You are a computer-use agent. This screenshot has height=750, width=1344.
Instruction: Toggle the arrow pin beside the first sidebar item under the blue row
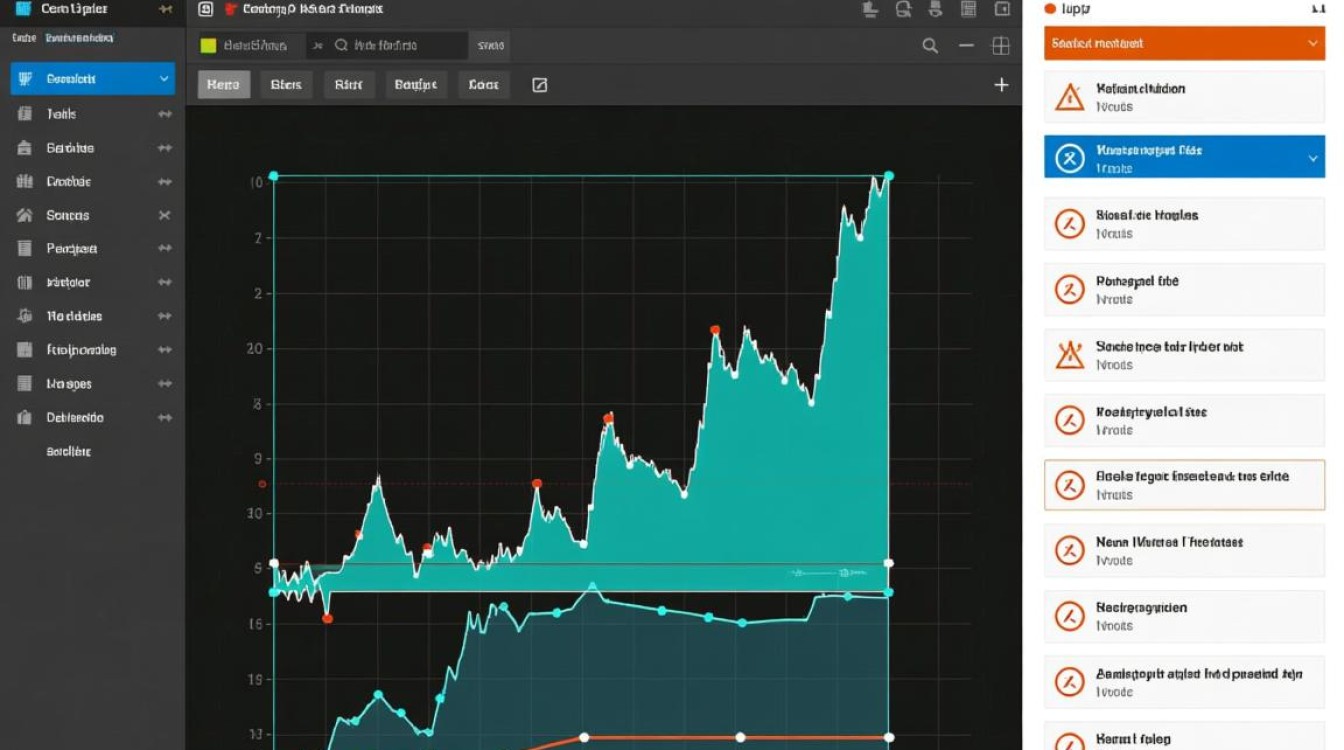(x=165, y=114)
